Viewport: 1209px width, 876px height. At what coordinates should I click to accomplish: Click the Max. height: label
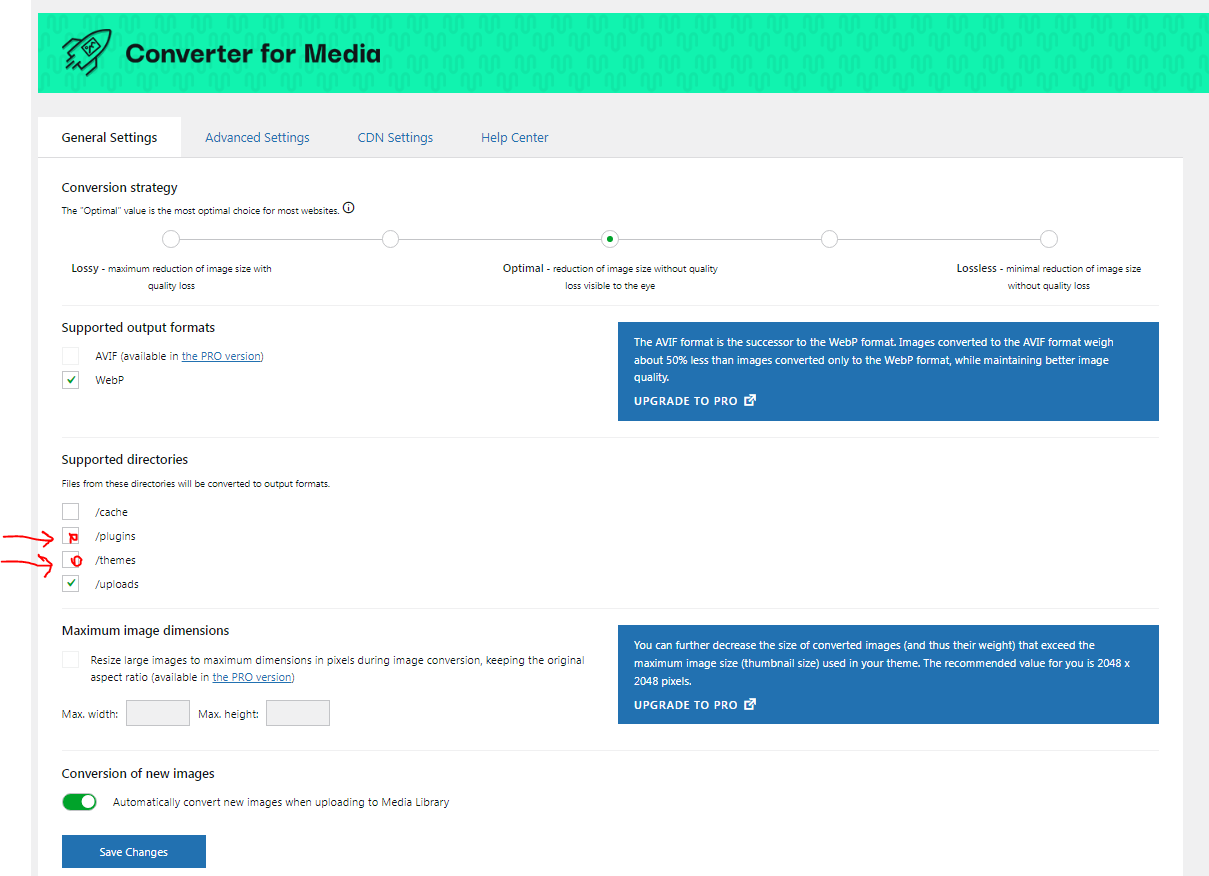[228, 714]
